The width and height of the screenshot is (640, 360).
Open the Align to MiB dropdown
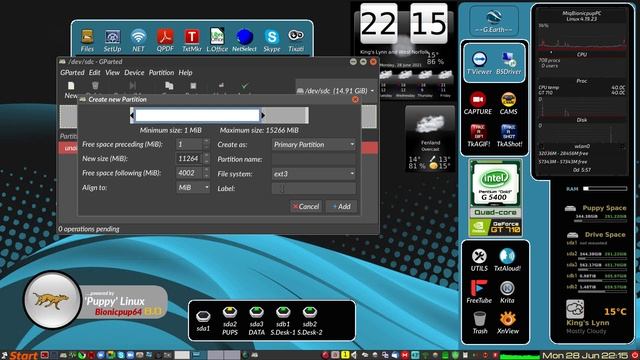(x=193, y=187)
